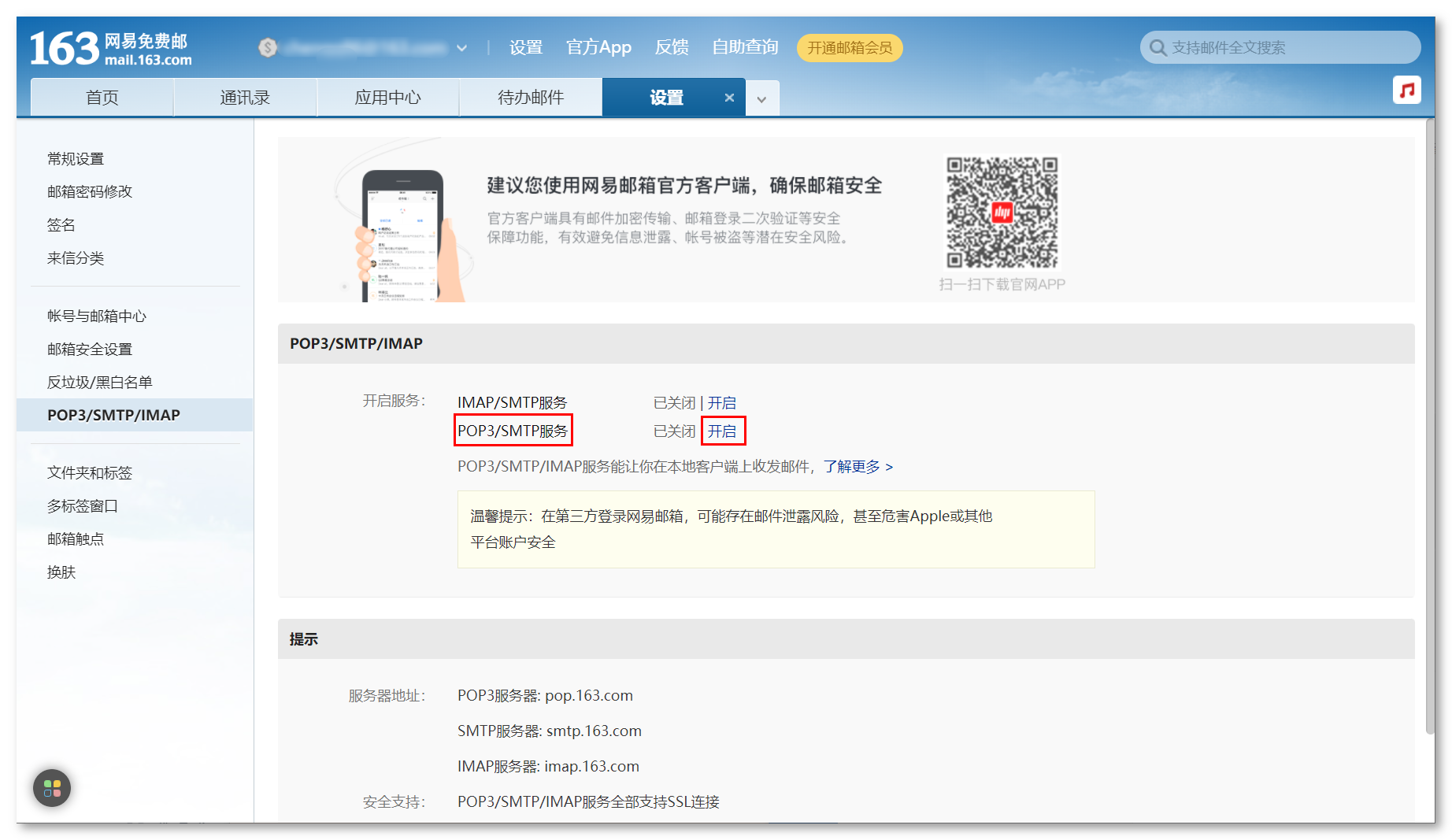Open 自助查询 in the header
Screen dimensions: 1452x840
745,47
